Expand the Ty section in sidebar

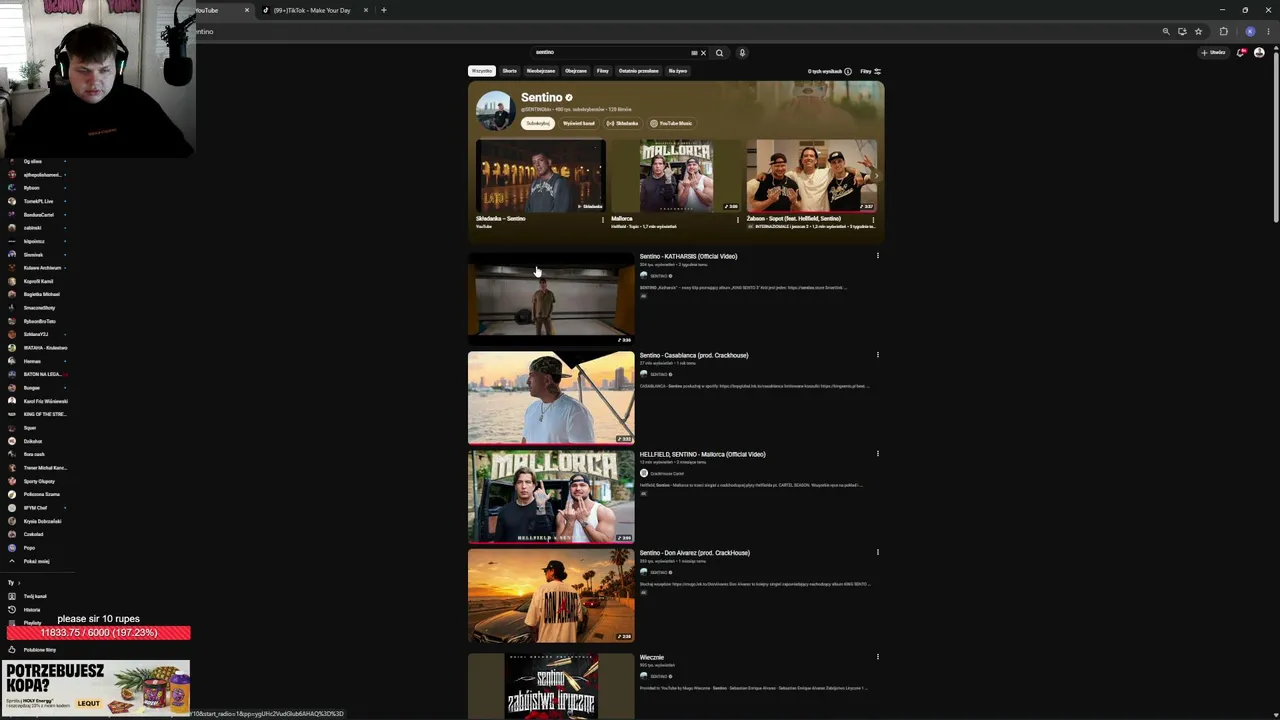click(x=13, y=583)
